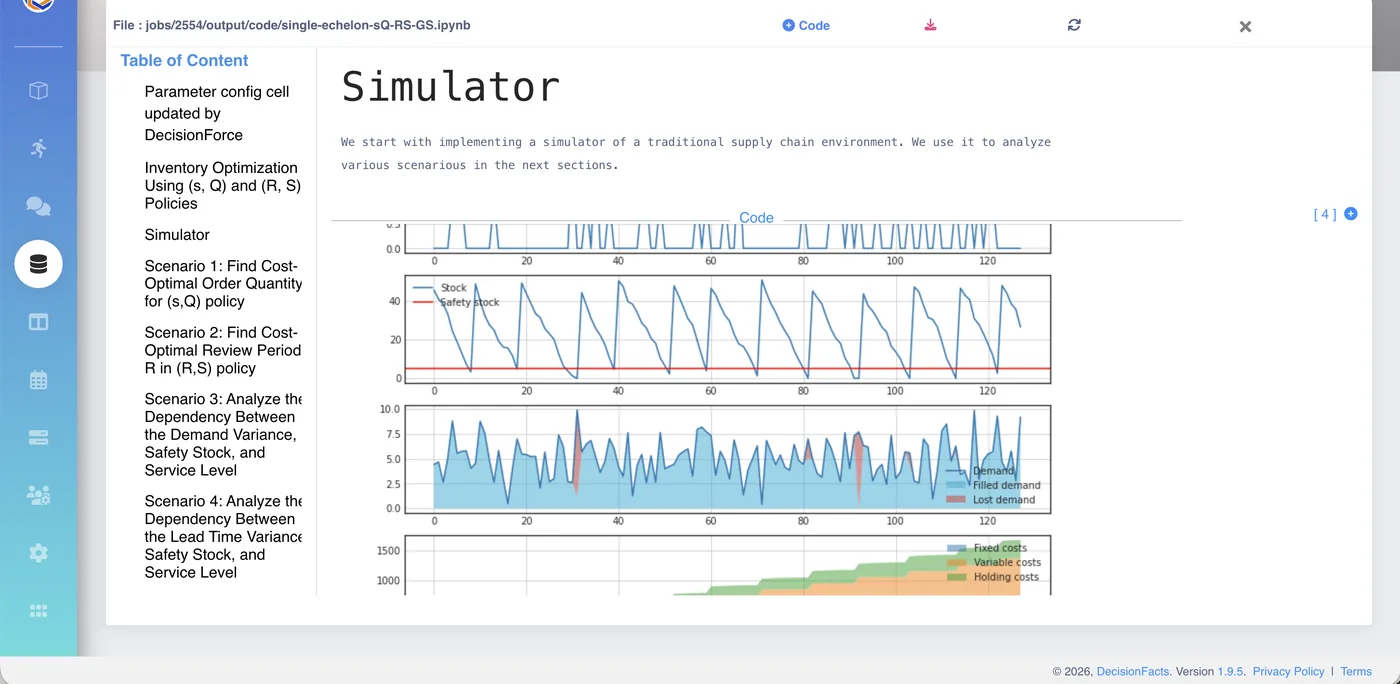
Task: Click the Safety stock legend entry
Action: [456, 302]
